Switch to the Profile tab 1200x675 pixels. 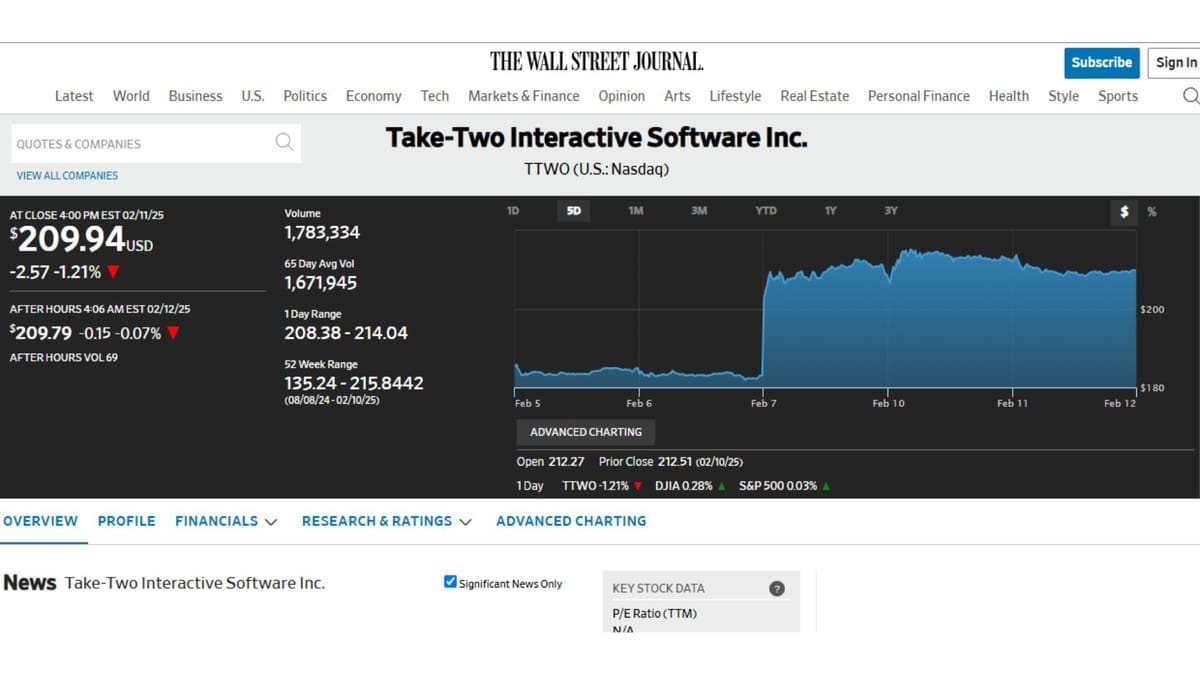(126, 521)
